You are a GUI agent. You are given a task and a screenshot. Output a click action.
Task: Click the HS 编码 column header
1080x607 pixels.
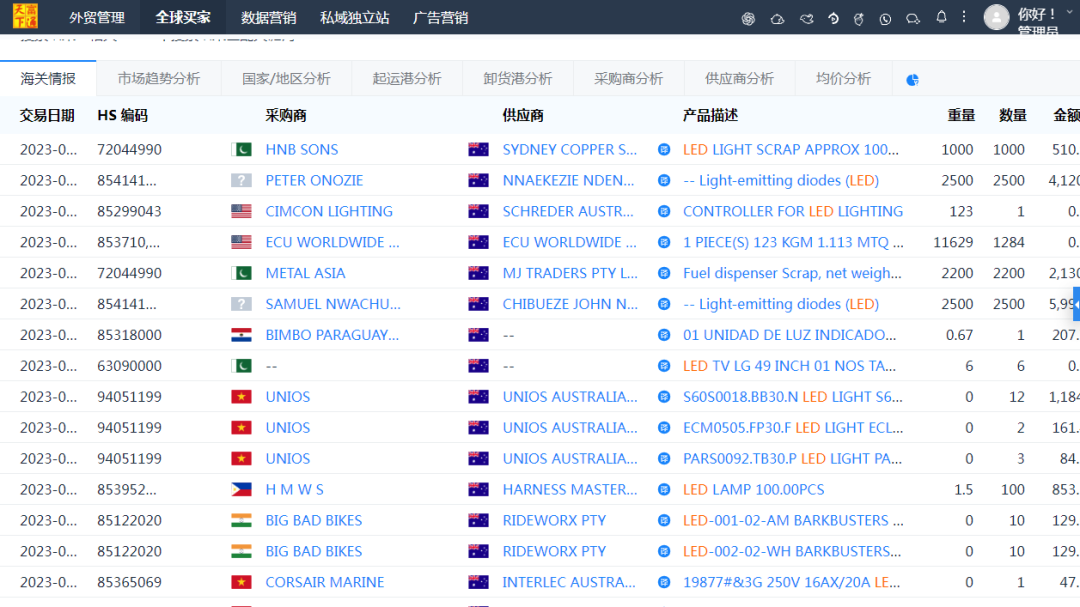click(x=123, y=116)
